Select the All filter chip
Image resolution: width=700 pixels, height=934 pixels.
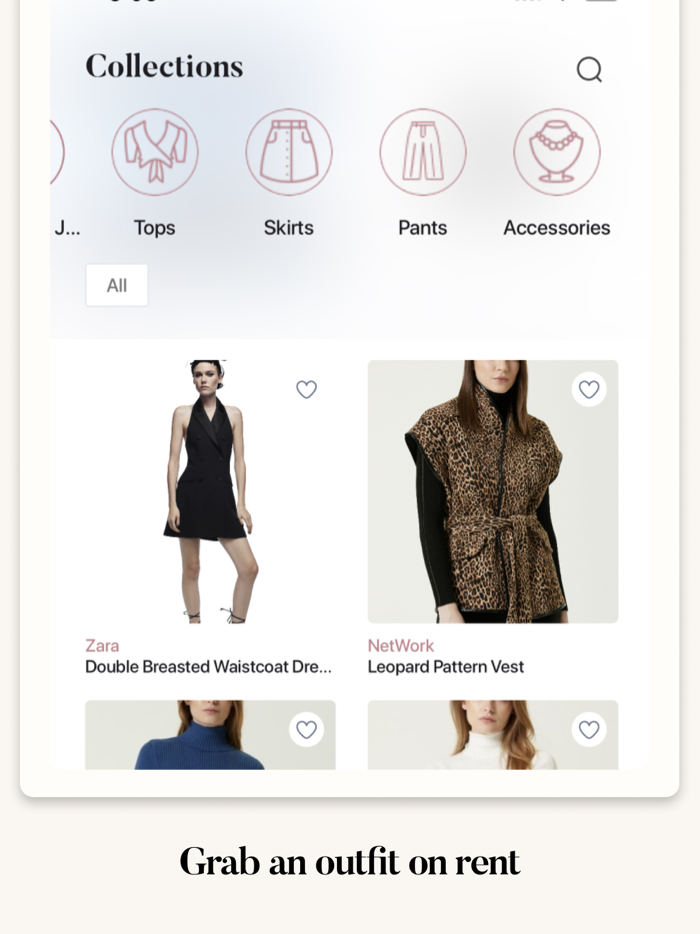[117, 285]
